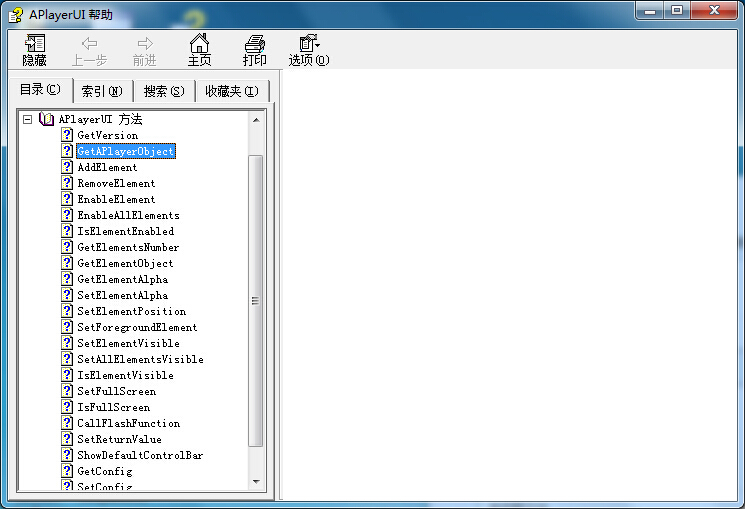
Task: Open the ShowDefaultControlBar topic
Action: pos(140,455)
